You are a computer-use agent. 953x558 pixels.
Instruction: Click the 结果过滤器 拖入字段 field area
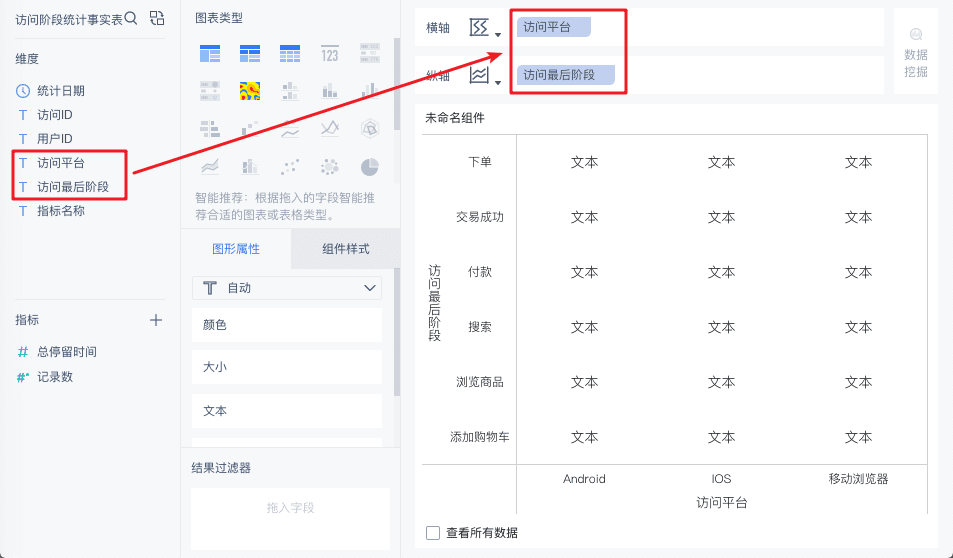tap(291, 518)
